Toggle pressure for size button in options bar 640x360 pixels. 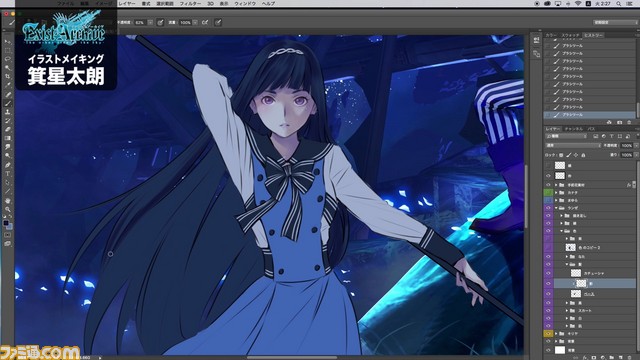click(x=218, y=22)
